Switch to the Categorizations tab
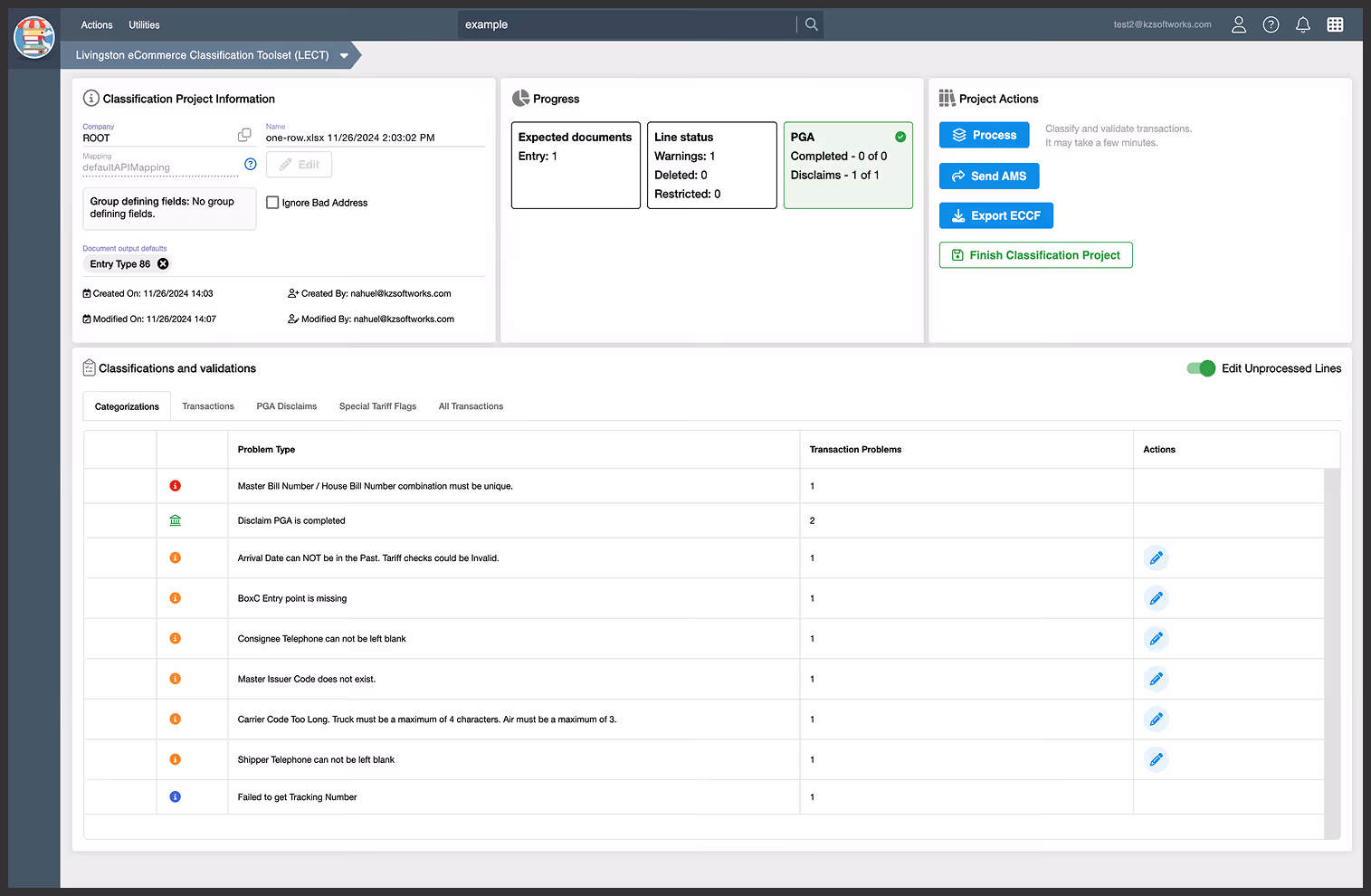The image size is (1371, 896). coord(127,406)
